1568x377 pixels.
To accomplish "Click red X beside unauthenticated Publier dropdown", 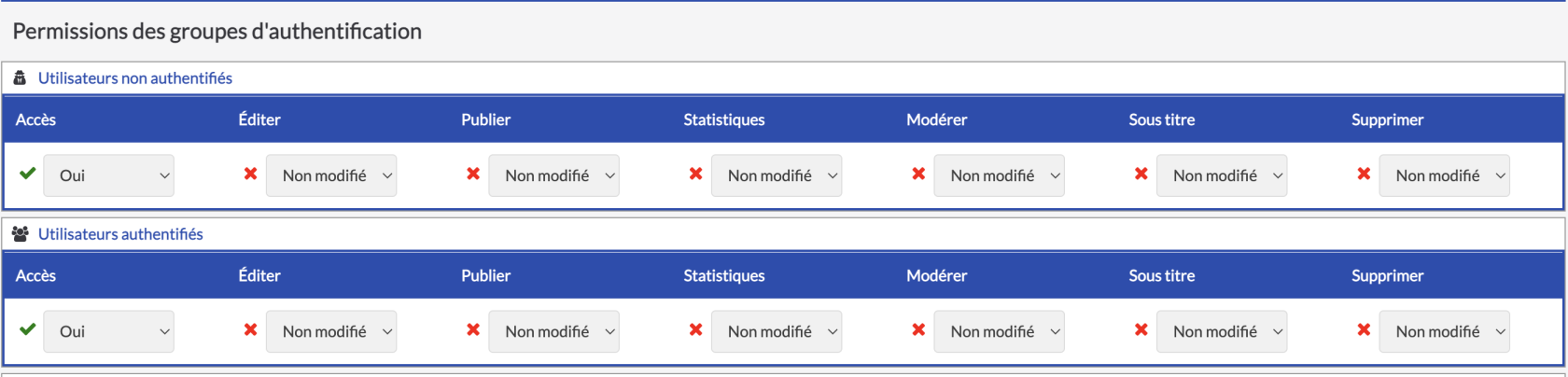I will [x=473, y=175].
